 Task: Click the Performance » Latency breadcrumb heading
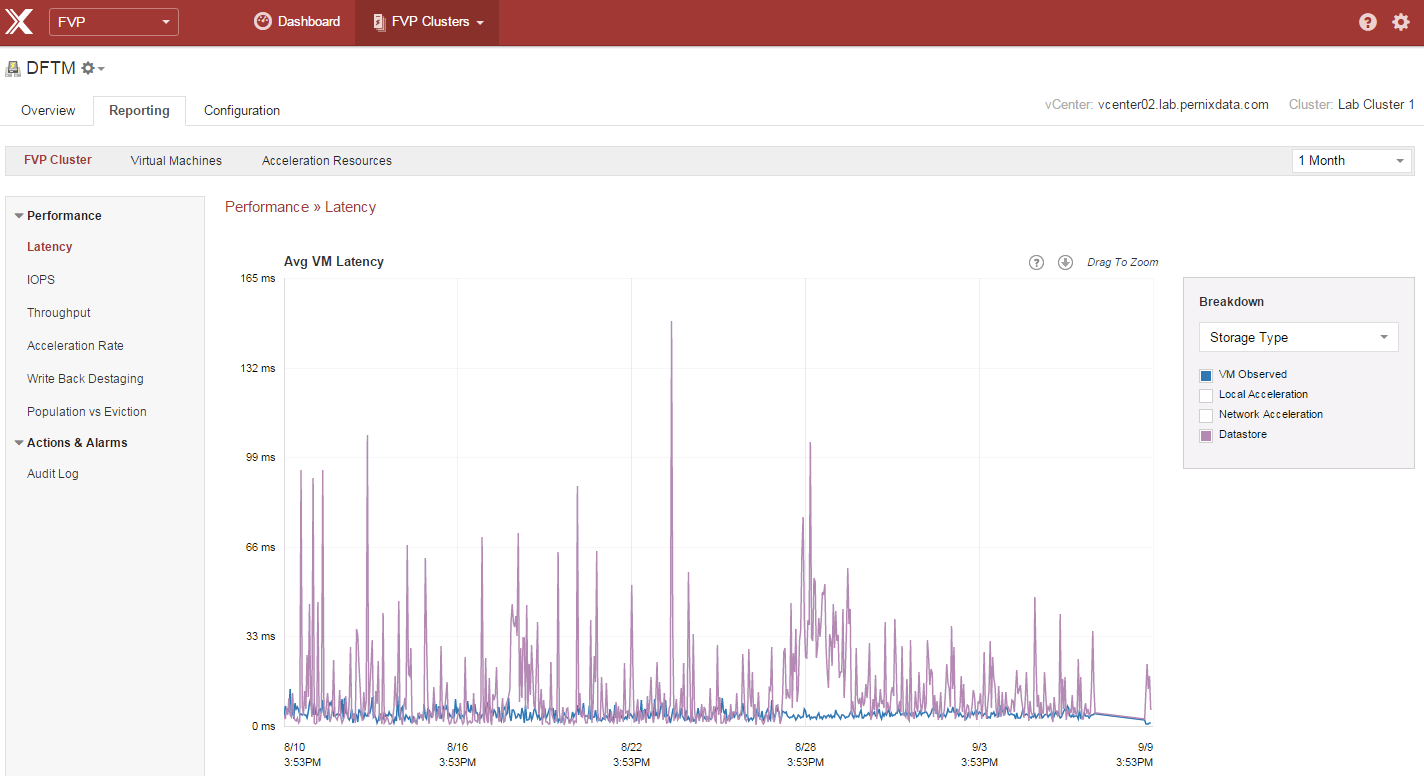(300, 207)
